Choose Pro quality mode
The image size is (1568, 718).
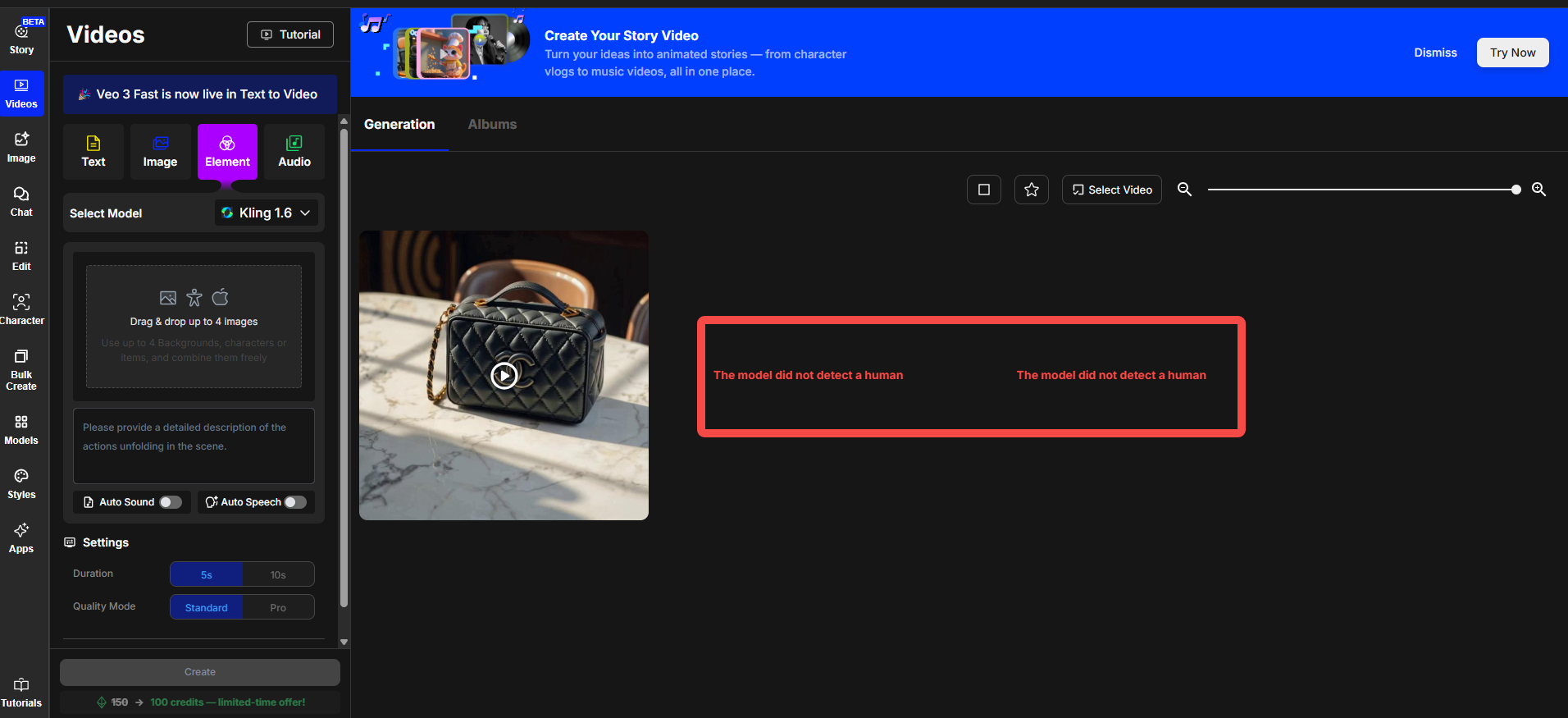(279, 607)
